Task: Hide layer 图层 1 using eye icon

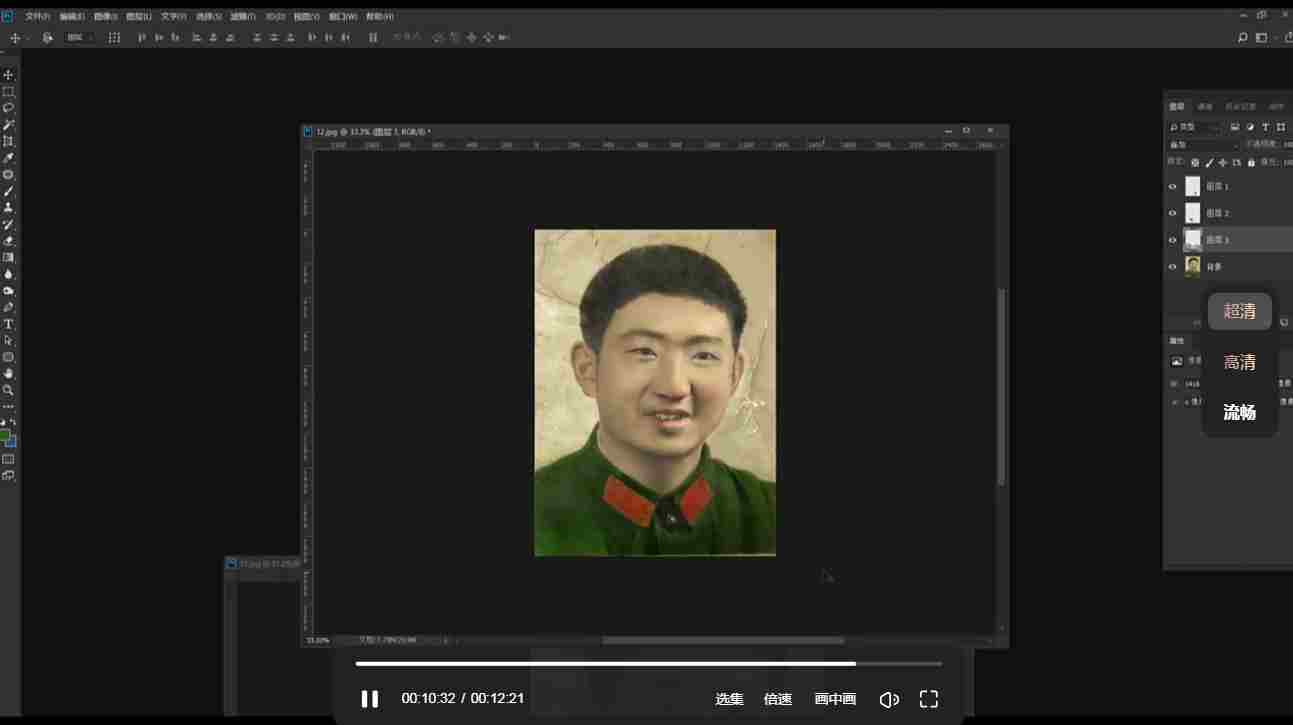Action: 1173,186
